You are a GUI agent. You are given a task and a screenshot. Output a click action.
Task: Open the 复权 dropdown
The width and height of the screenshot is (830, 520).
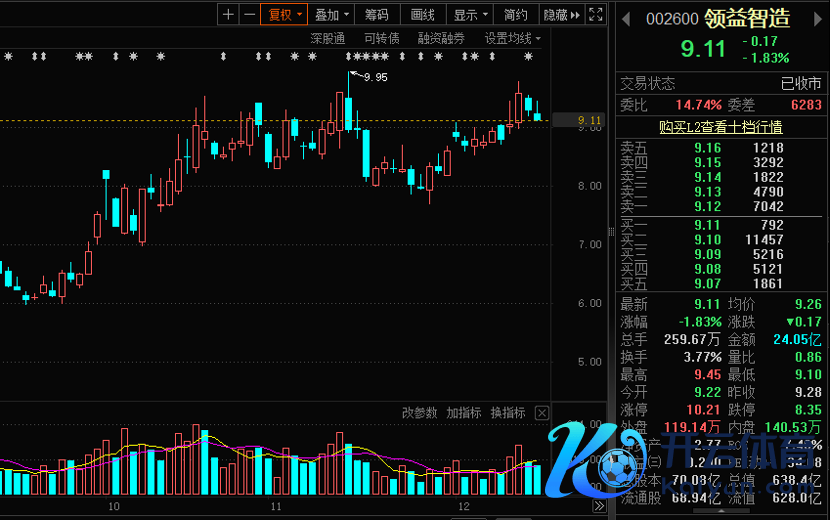click(283, 14)
